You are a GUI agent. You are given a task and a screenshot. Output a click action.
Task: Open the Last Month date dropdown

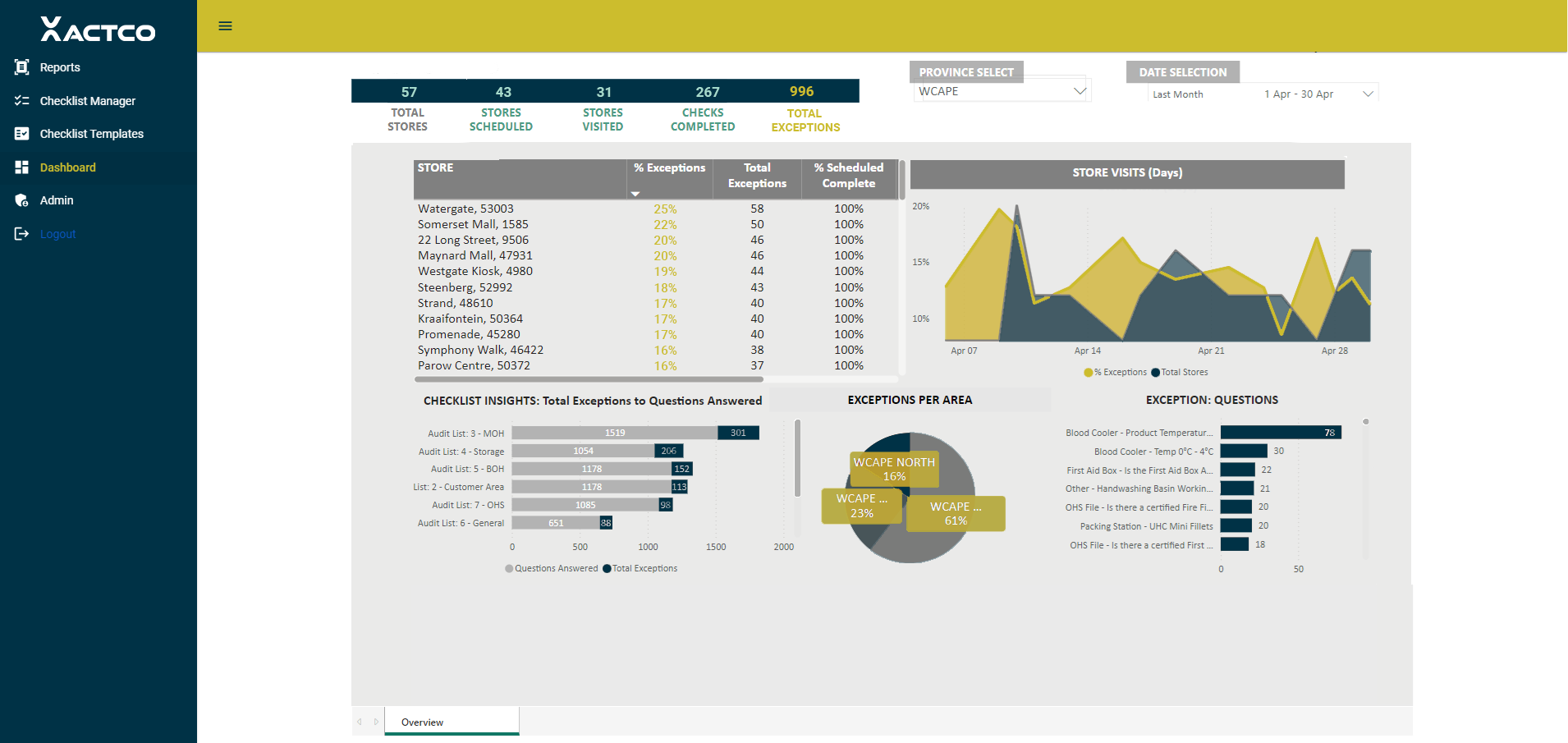[x=1368, y=94]
